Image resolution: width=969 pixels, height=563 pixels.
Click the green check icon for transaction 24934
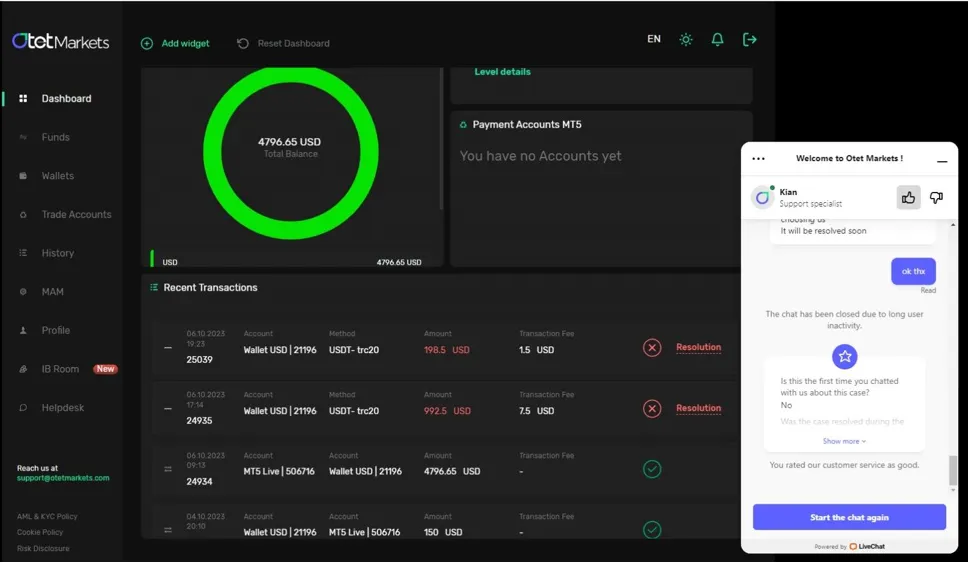click(652, 469)
